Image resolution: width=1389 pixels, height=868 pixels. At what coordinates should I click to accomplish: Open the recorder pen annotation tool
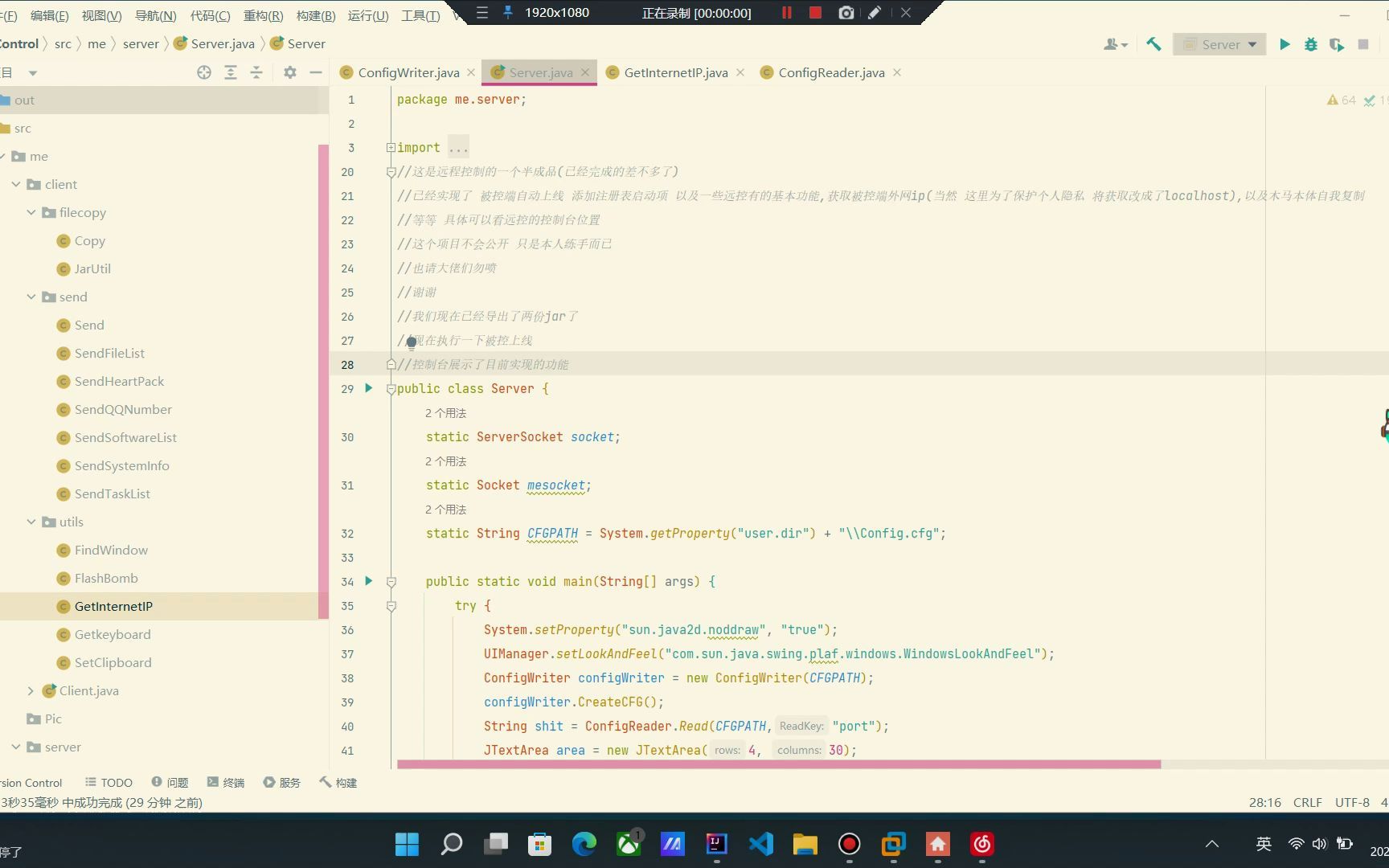pyautogui.click(x=875, y=13)
